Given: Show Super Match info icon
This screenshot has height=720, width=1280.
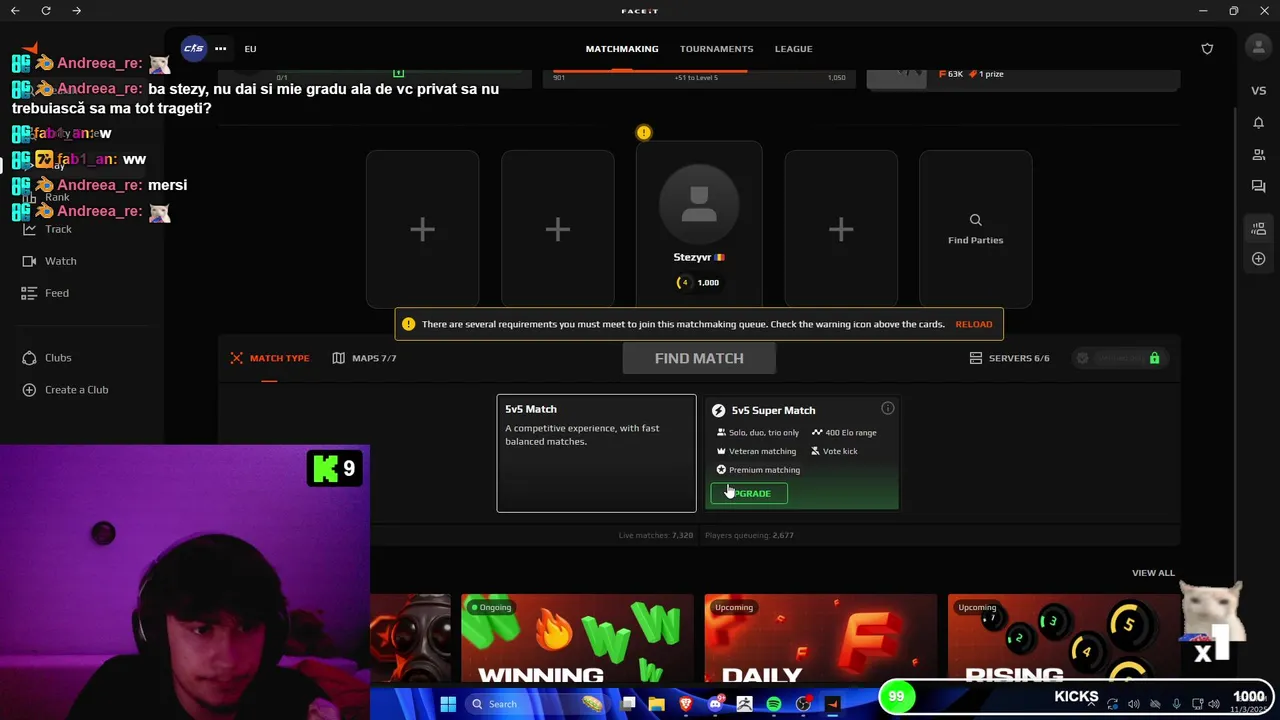Looking at the screenshot, I should coord(887,408).
